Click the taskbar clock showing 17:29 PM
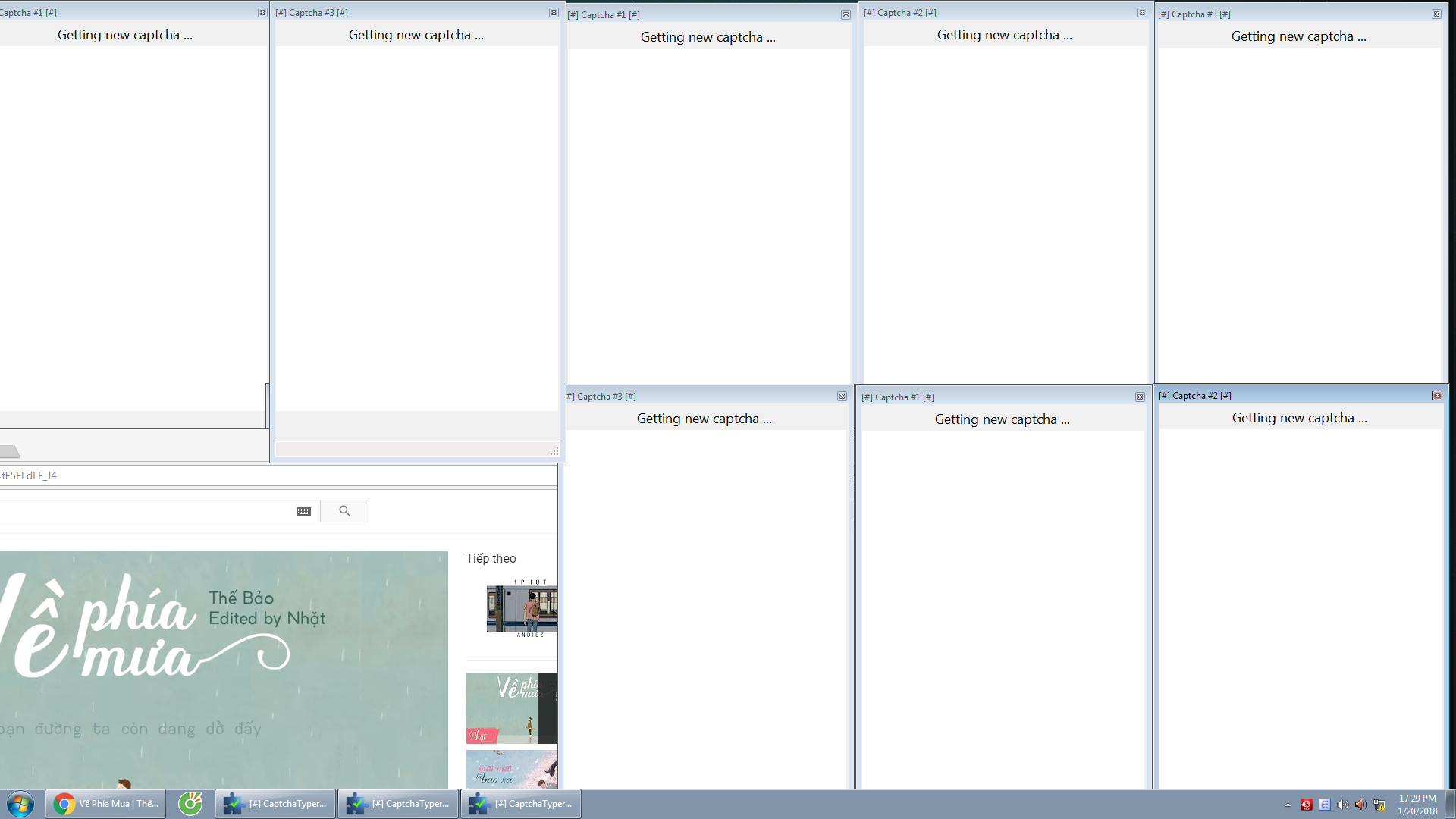 point(1417,804)
